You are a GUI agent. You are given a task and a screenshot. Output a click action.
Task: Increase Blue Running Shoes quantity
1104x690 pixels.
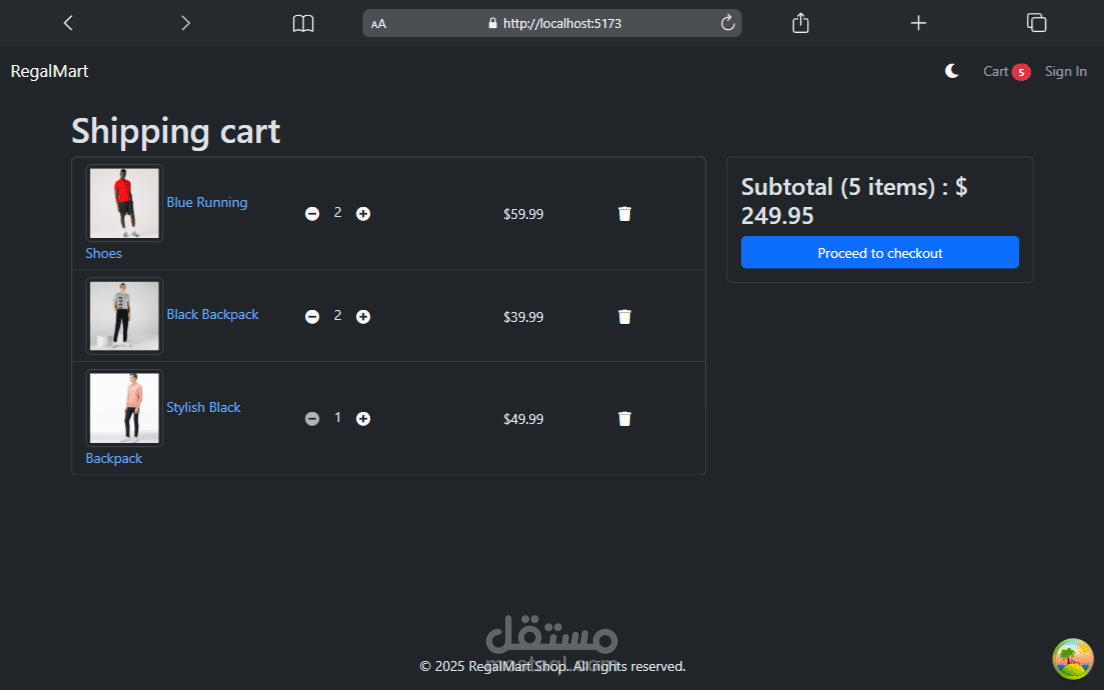coord(363,214)
